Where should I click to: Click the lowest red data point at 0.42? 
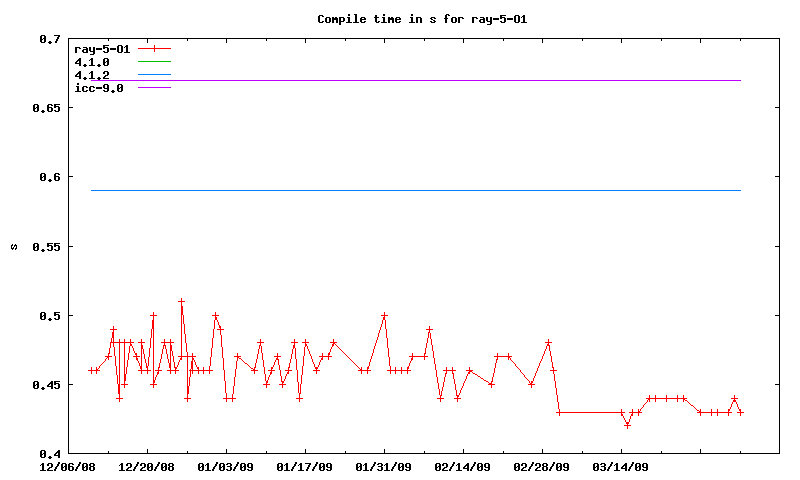click(627, 426)
